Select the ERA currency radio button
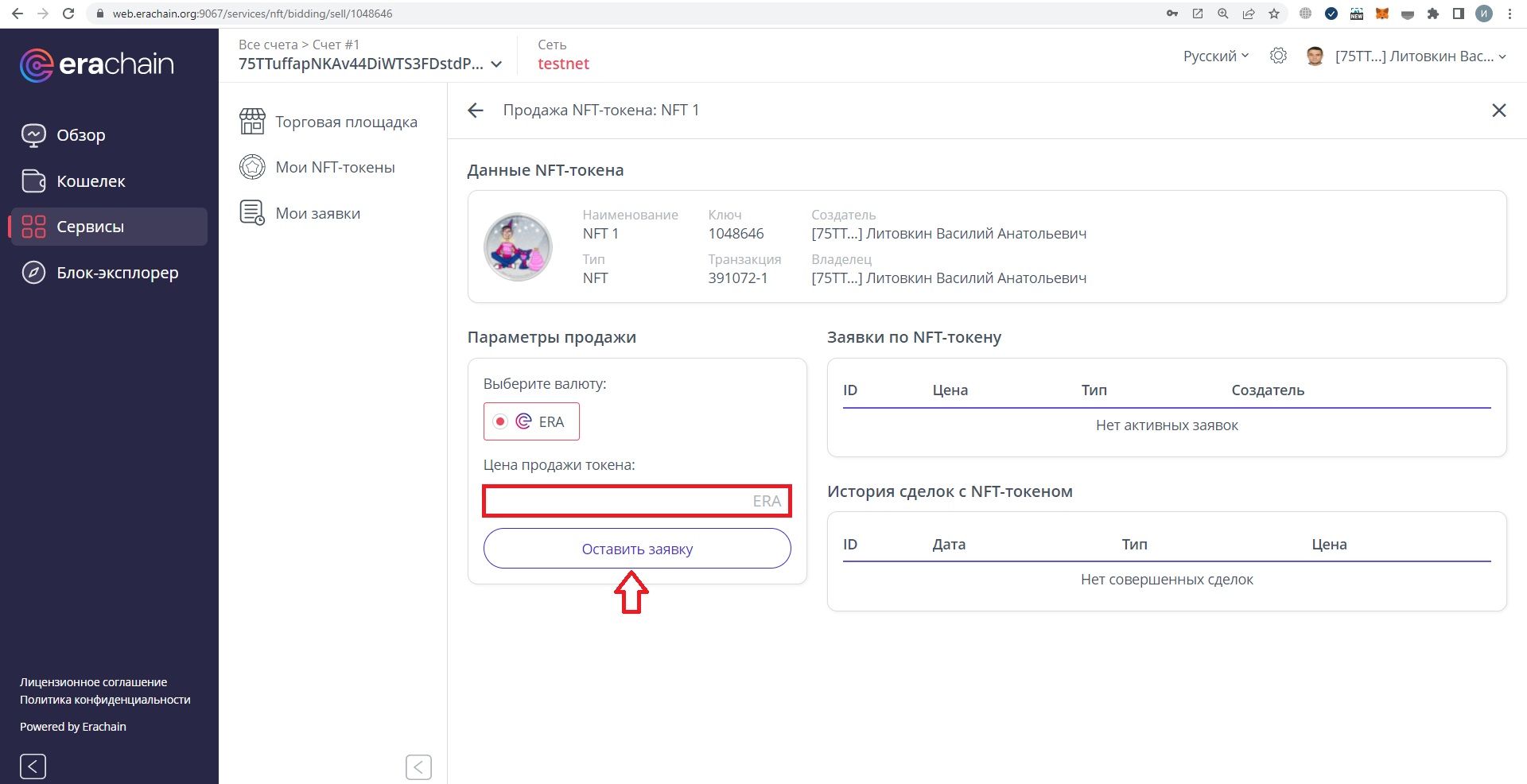Image resolution: width=1527 pixels, height=784 pixels. coord(500,421)
